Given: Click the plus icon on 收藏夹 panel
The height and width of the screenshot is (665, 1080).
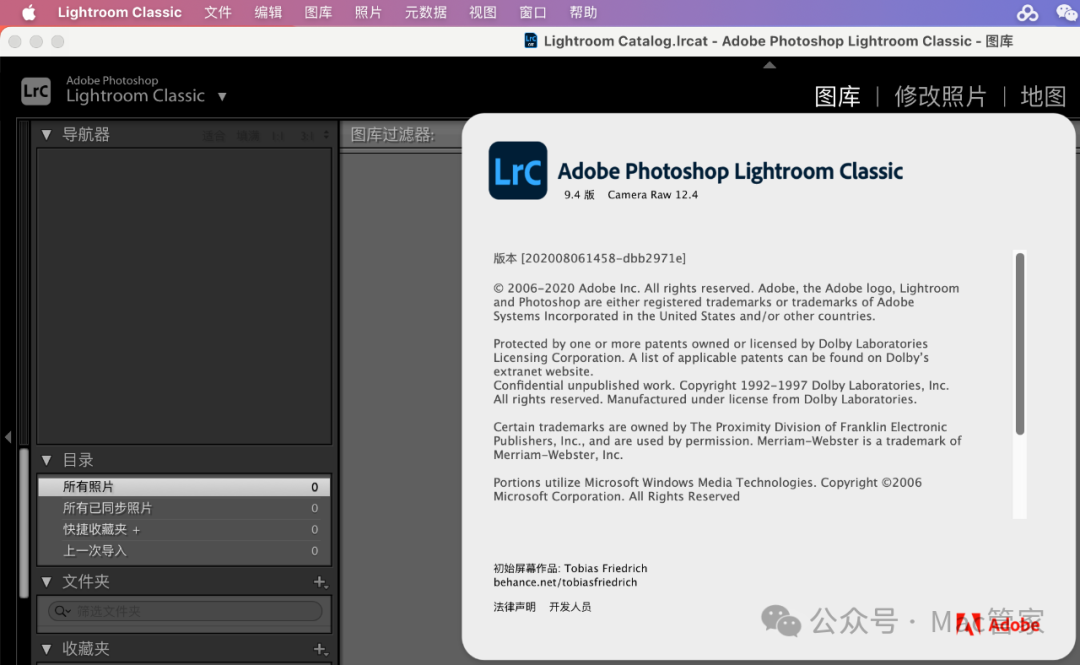Looking at the screenshot, I should pyautogui.click(x=320, y=649).
